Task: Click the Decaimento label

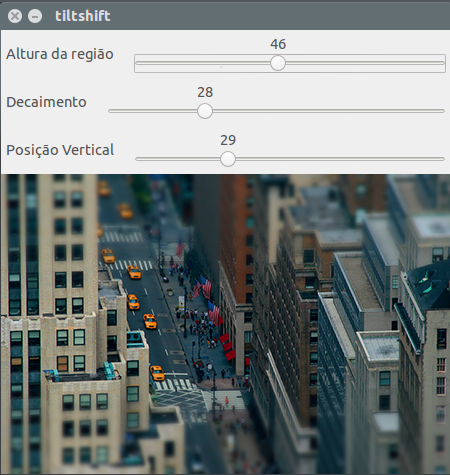Action: (46, 102)
